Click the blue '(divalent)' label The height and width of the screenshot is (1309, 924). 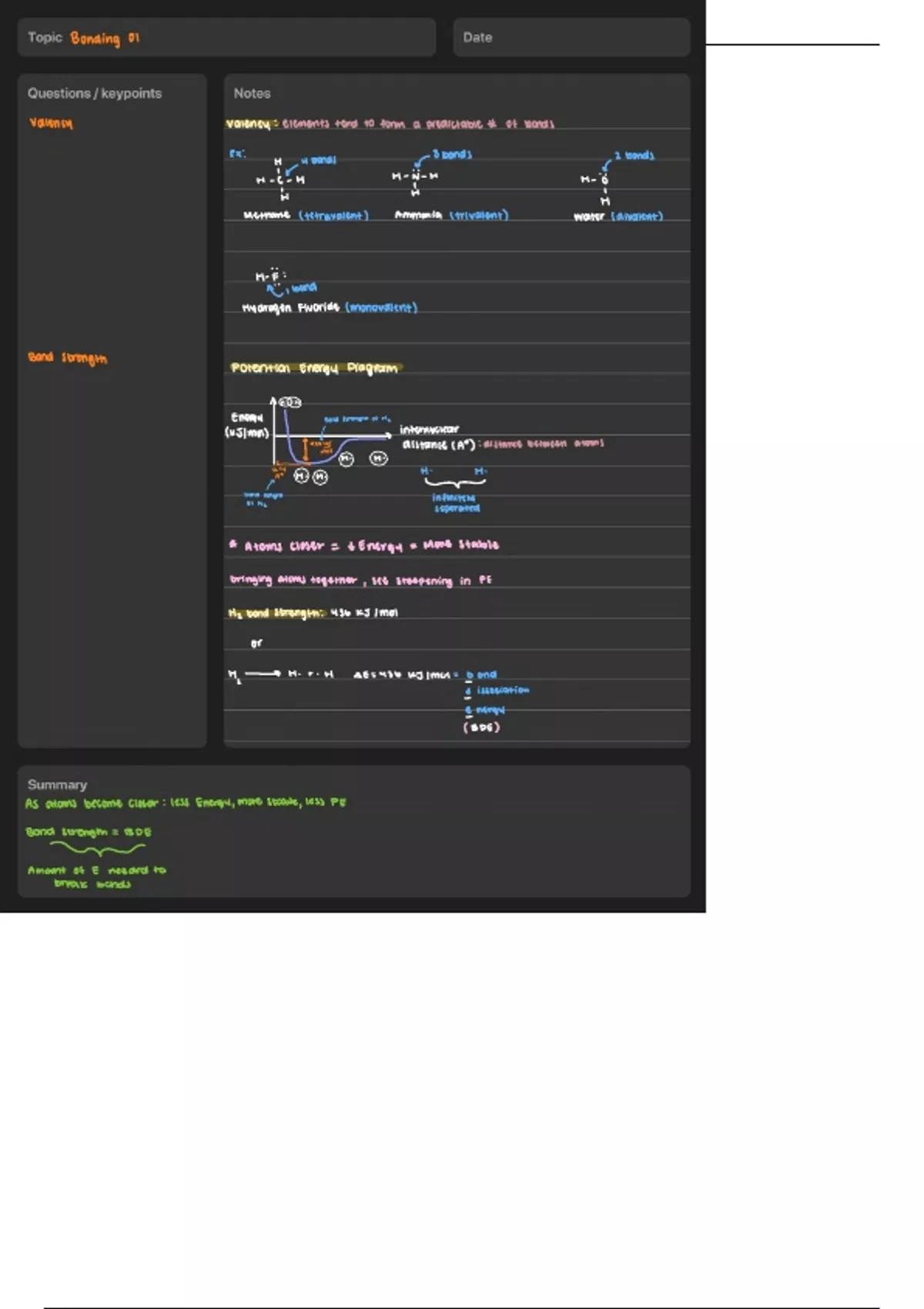click(x=638, y=217)
